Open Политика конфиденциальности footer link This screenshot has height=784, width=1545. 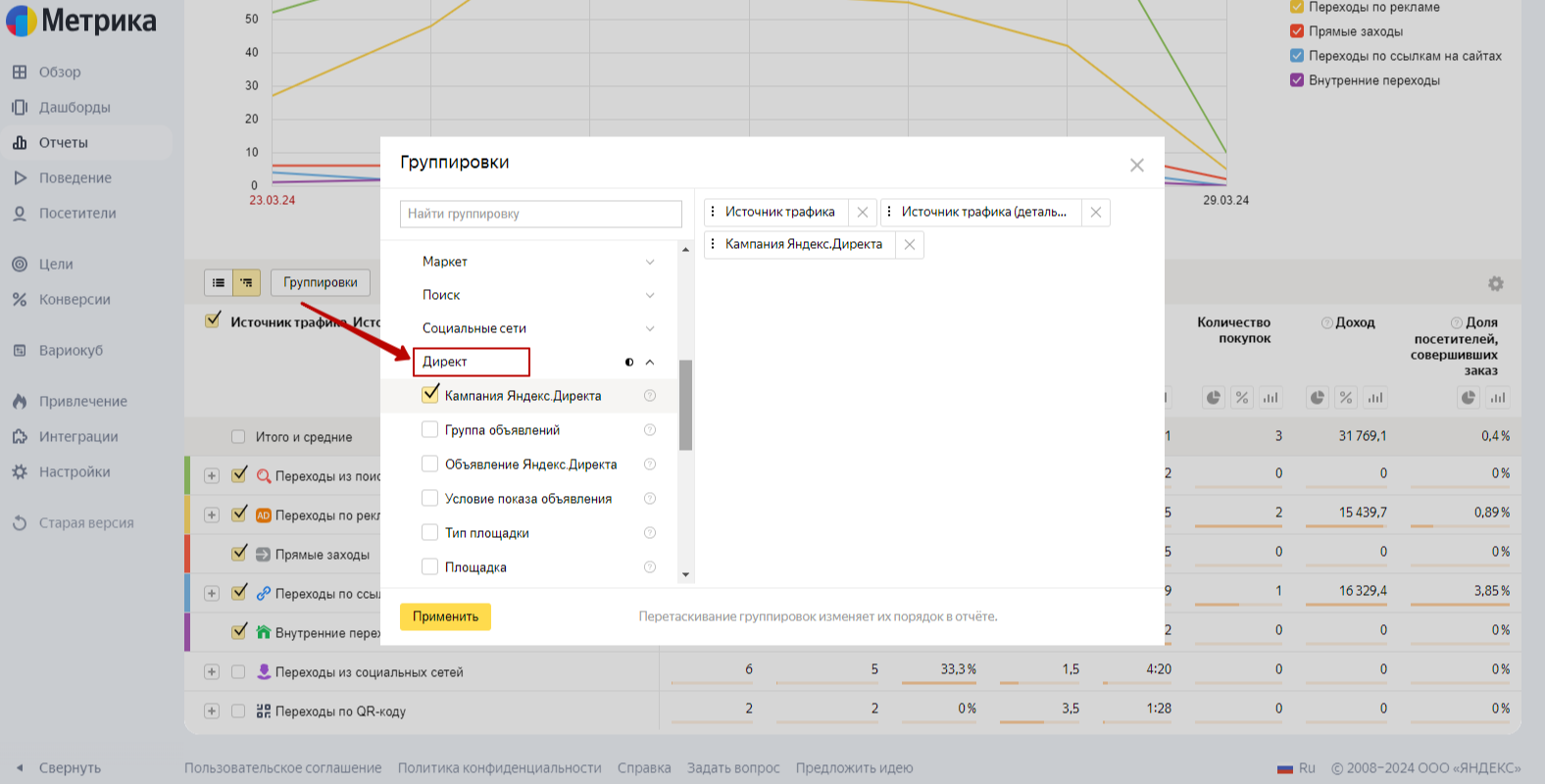click(x=500, y=768)
